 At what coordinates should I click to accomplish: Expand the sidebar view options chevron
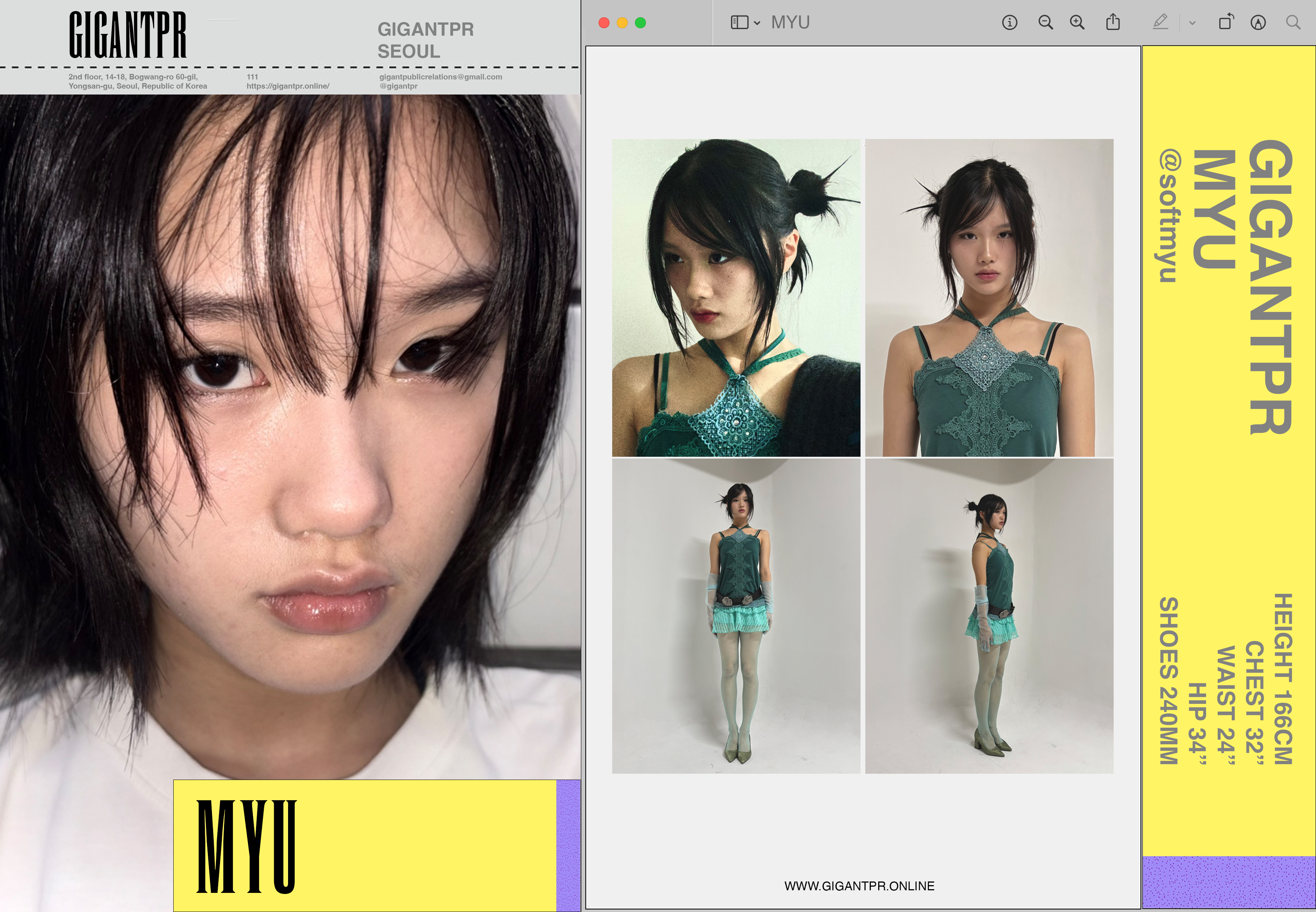point(757,24)
